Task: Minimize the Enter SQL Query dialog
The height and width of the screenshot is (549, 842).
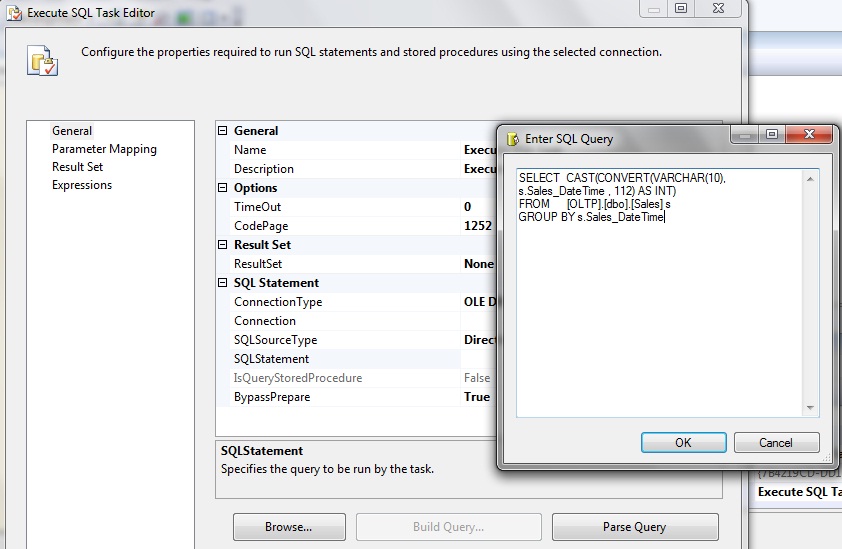Action: tap(744, 135)
